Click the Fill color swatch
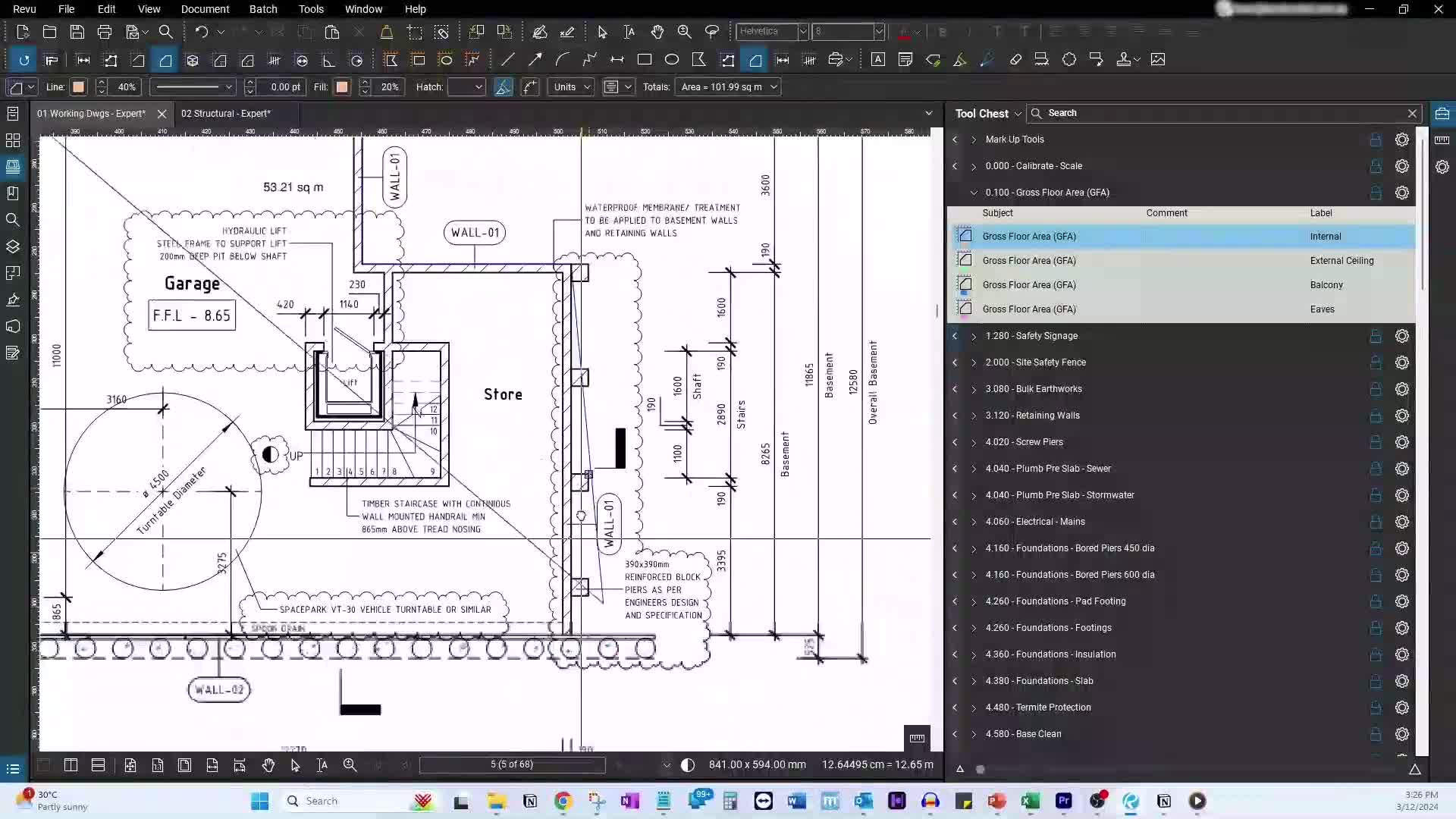Viewport: 1456px width, 819px height. [342, 87]
